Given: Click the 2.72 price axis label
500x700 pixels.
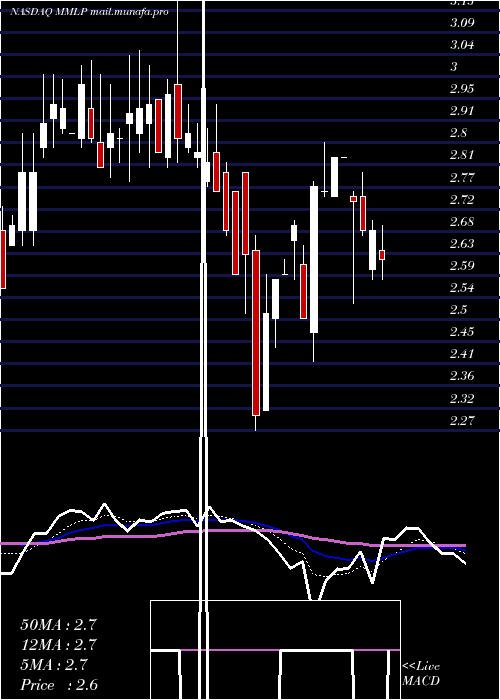Looking at the screenshot, I should 462,200.
